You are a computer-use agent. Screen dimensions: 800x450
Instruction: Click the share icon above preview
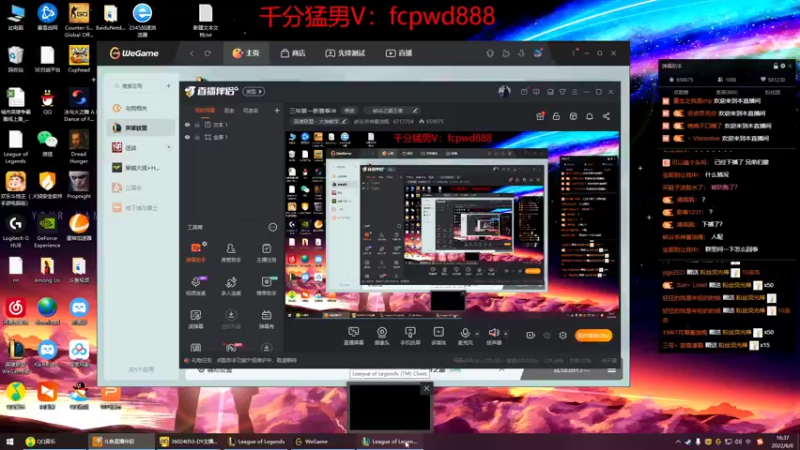[606, 116]
